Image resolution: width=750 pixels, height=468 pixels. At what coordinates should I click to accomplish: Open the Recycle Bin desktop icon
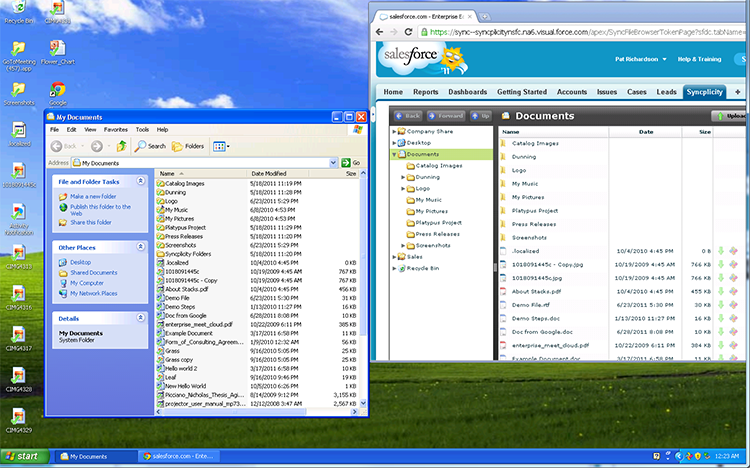[19, 12]
